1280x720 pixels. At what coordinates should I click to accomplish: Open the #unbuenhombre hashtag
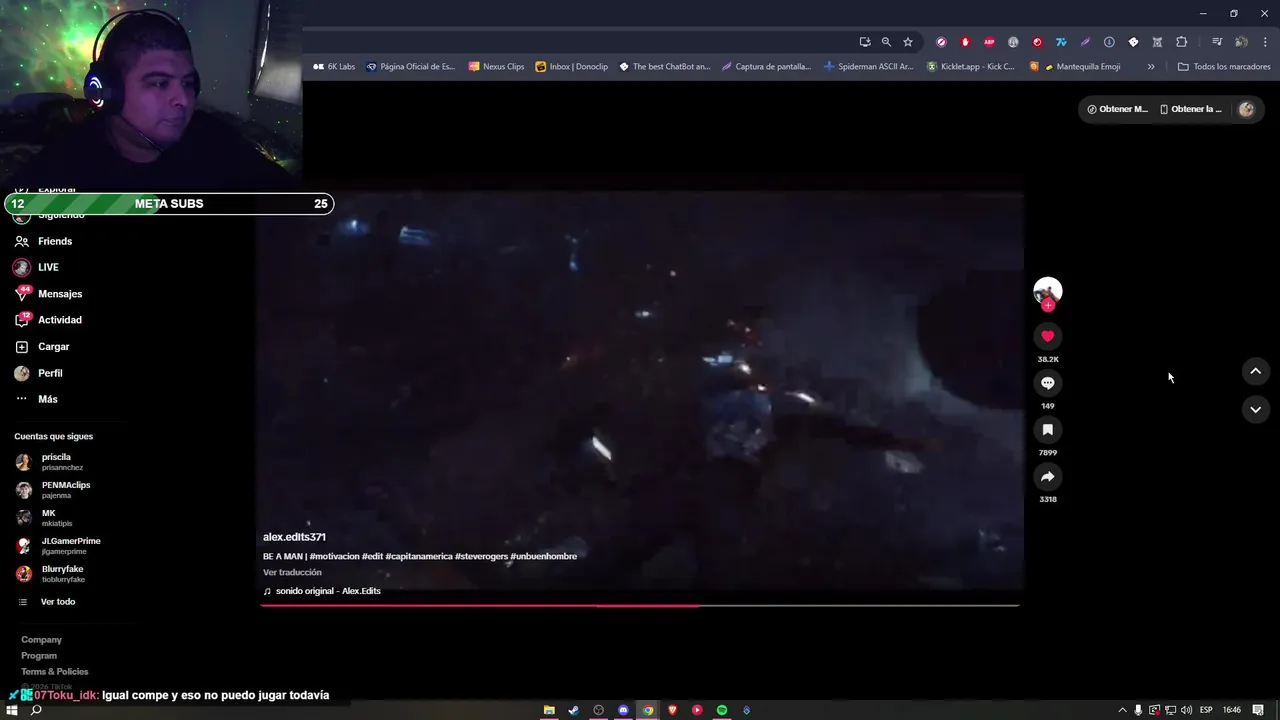543,556
